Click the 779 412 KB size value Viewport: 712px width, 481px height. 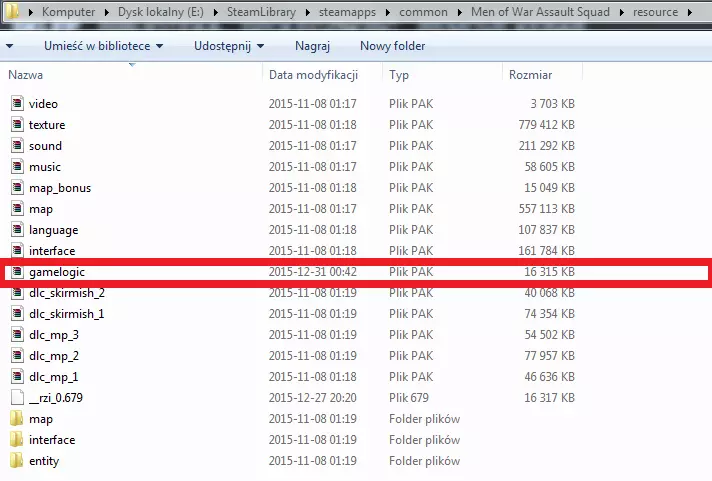point(547,124)
